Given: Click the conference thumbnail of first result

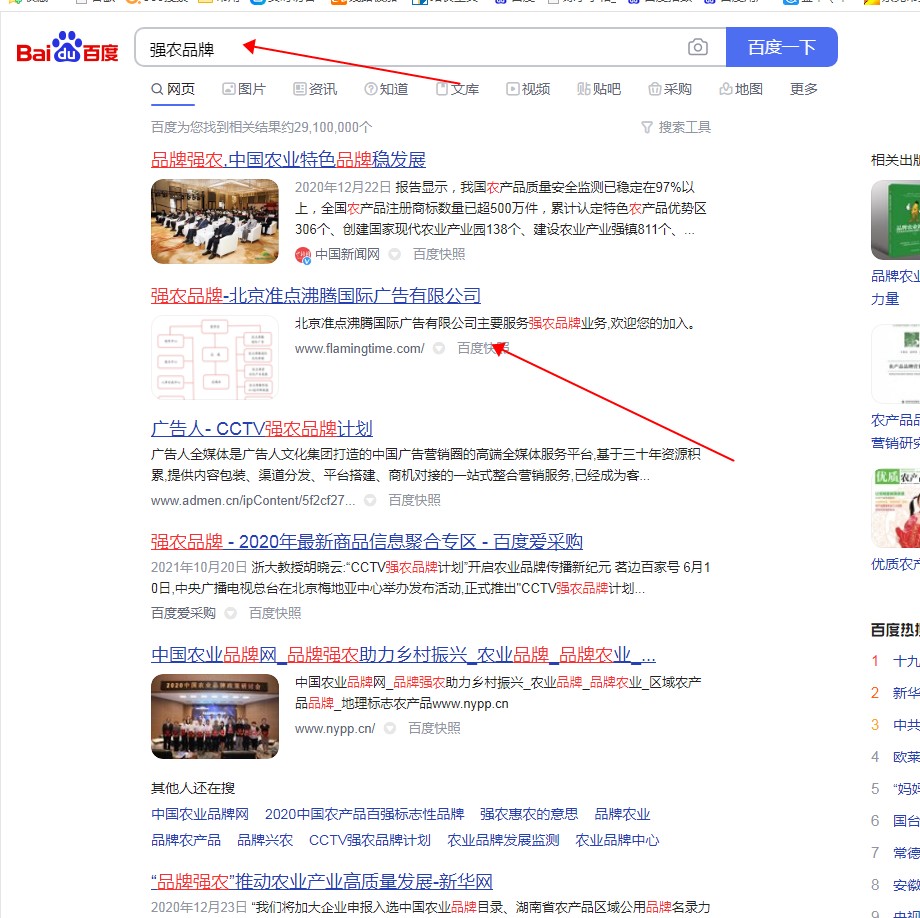Looking at the screenshot, I should coord(215,221).
